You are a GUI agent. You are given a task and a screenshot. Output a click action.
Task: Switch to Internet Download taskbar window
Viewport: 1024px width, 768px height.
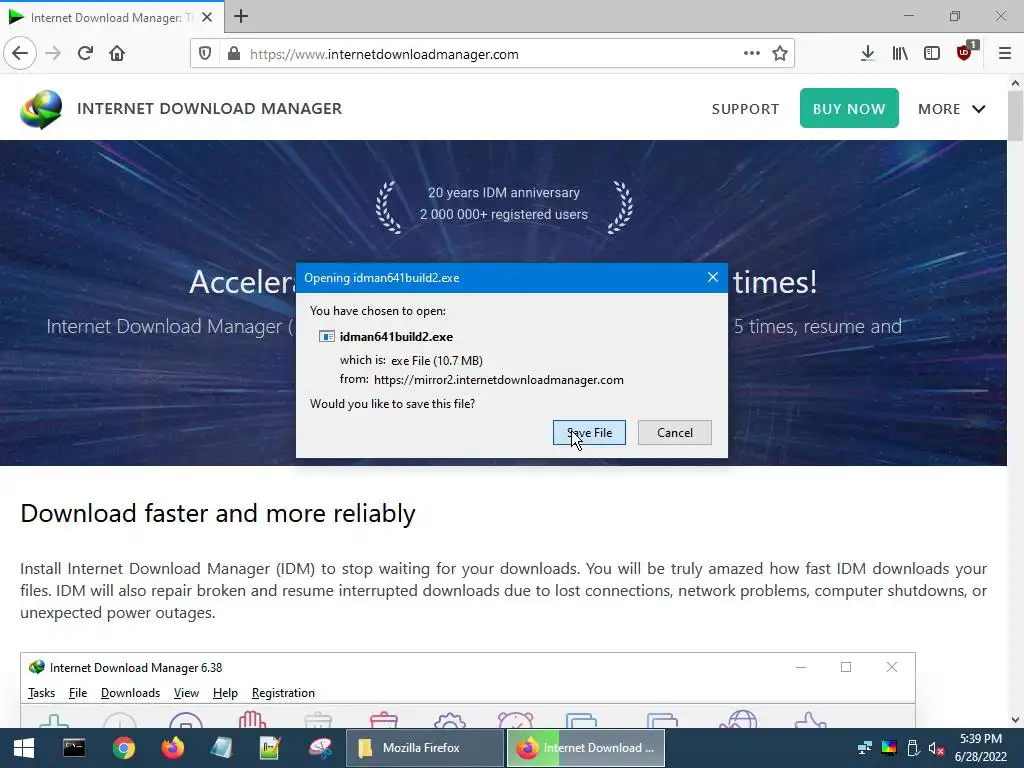tap(586, 748)
